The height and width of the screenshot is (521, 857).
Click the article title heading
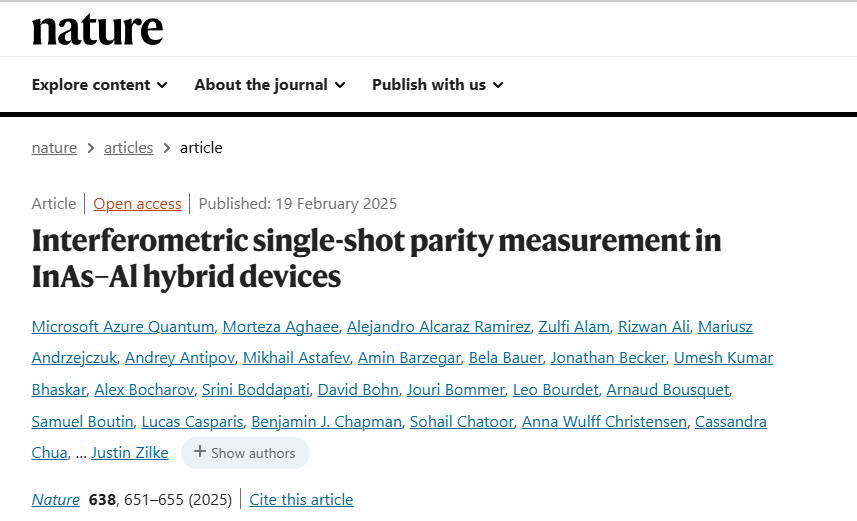376,258
